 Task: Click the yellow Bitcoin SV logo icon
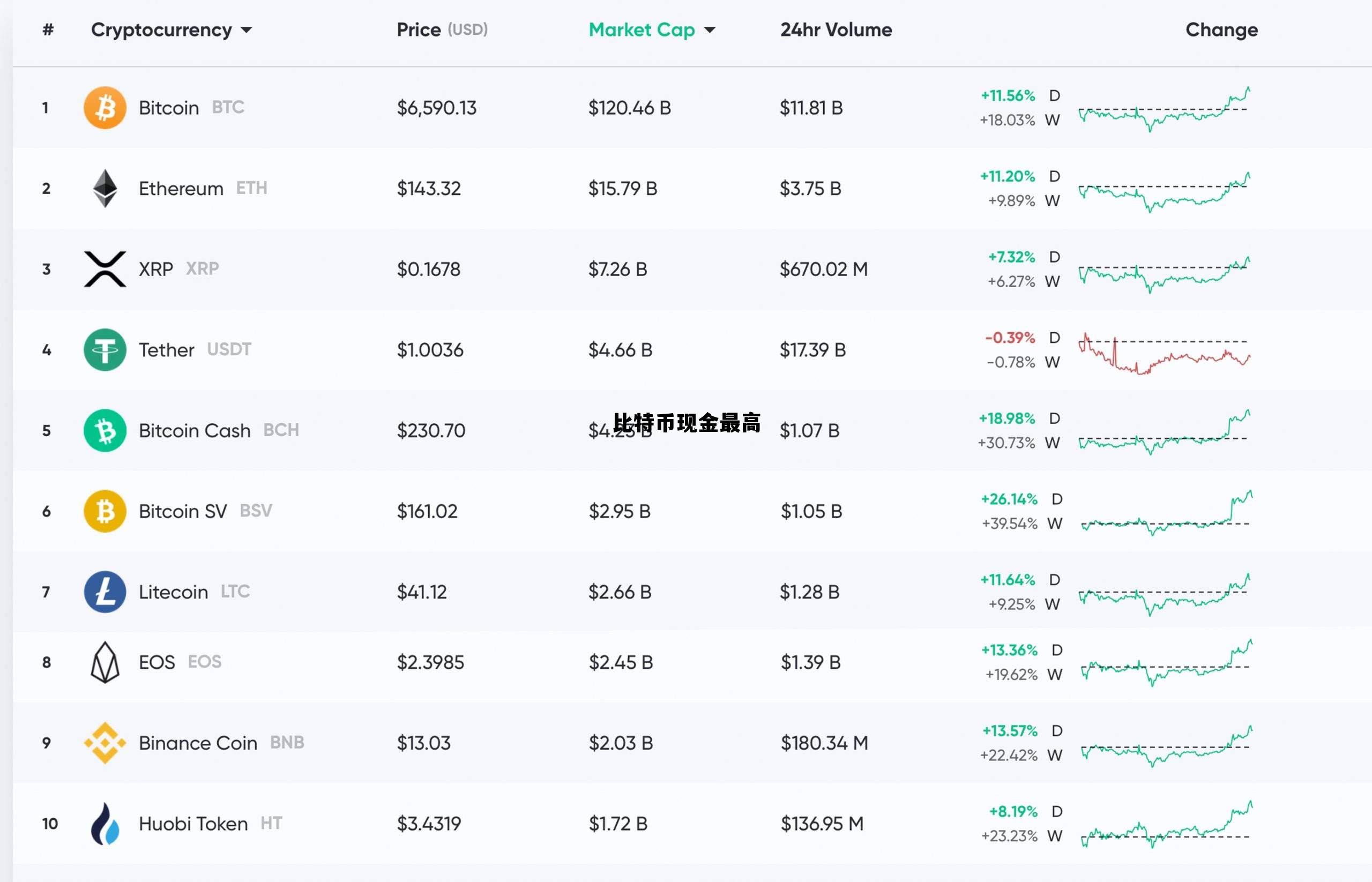click(x=105, y=511)
